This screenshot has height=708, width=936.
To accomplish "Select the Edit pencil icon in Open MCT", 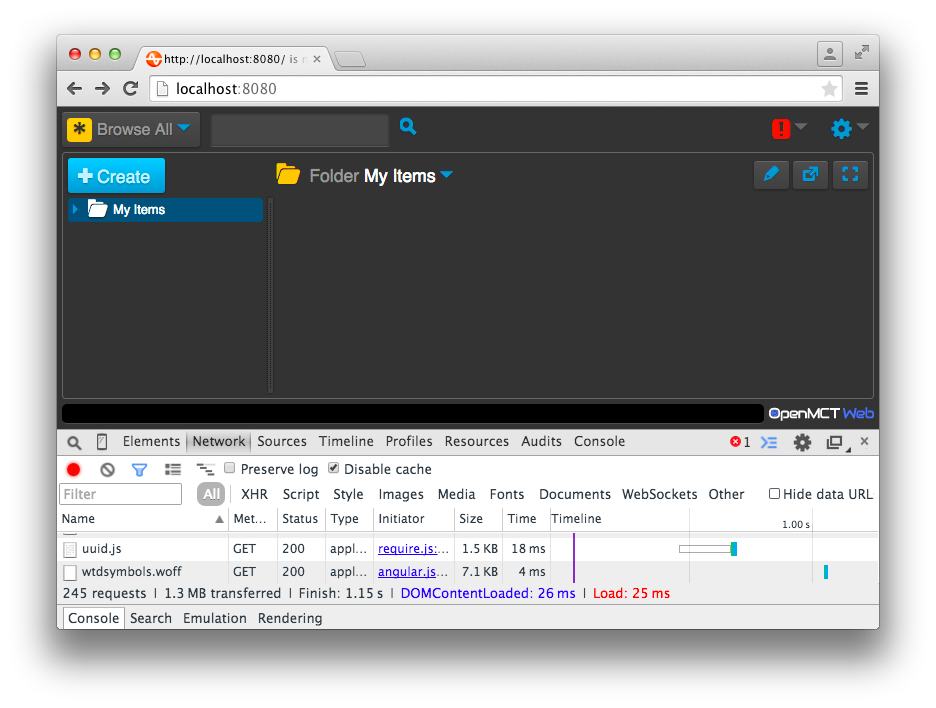I will (x=771, y=174).
